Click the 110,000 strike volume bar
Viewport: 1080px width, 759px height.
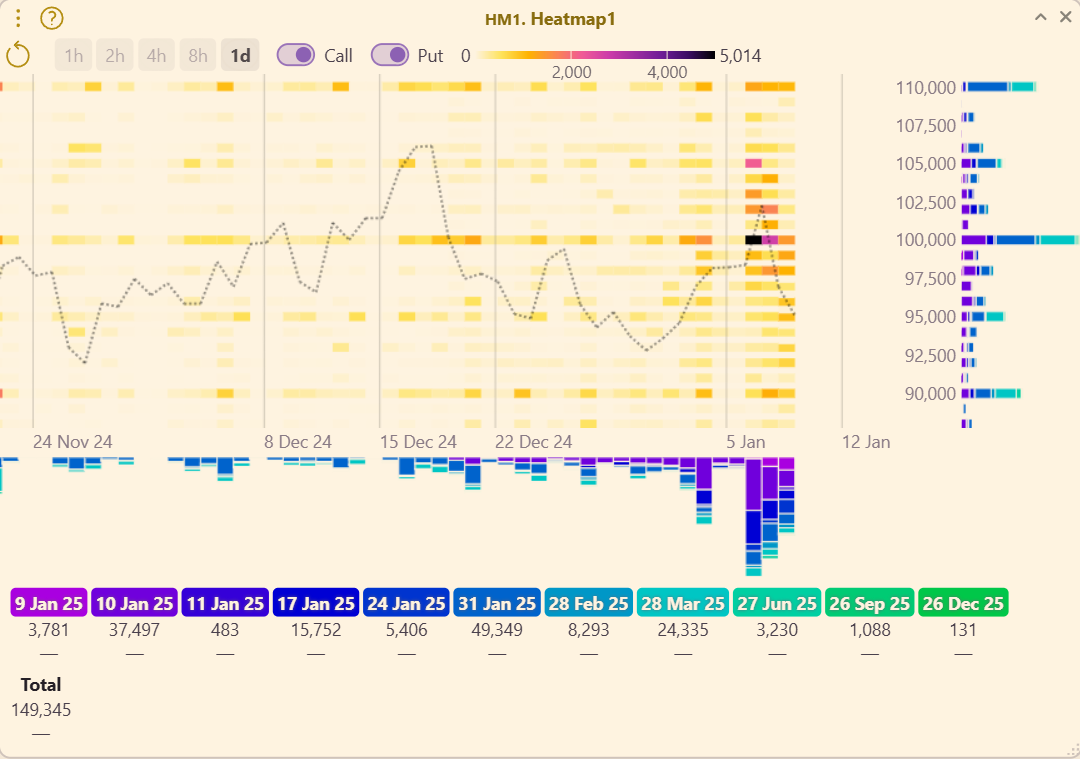point(999,87)
